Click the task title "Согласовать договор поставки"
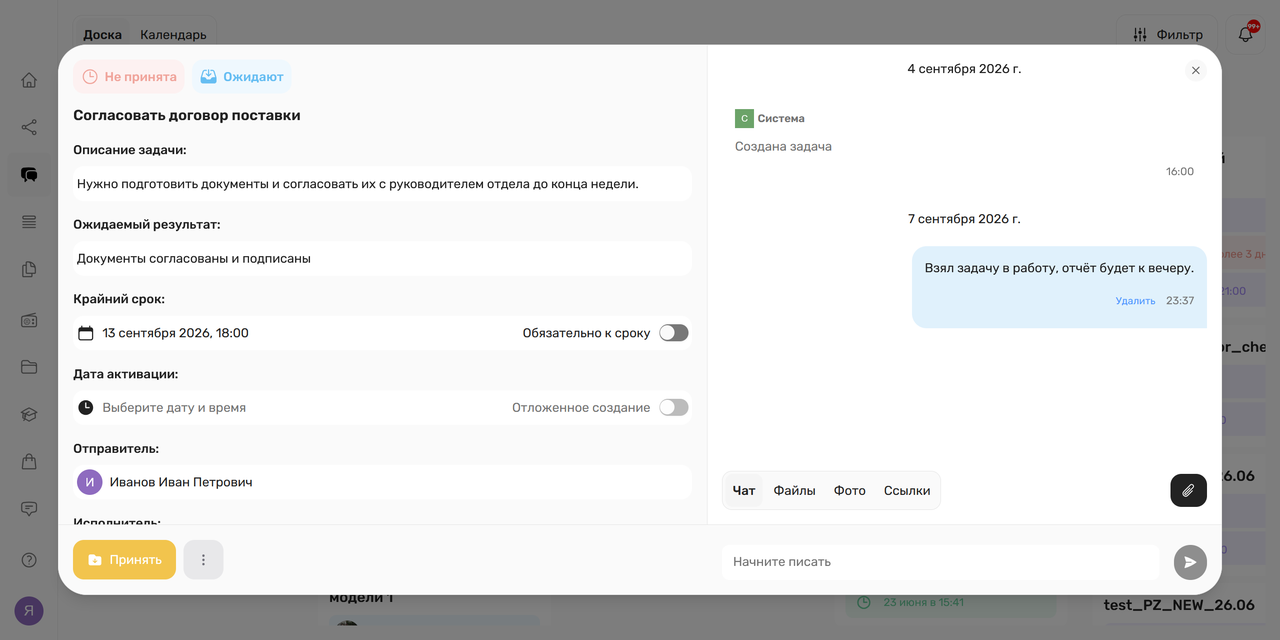Screen dimensions: 1280x640 187,115
